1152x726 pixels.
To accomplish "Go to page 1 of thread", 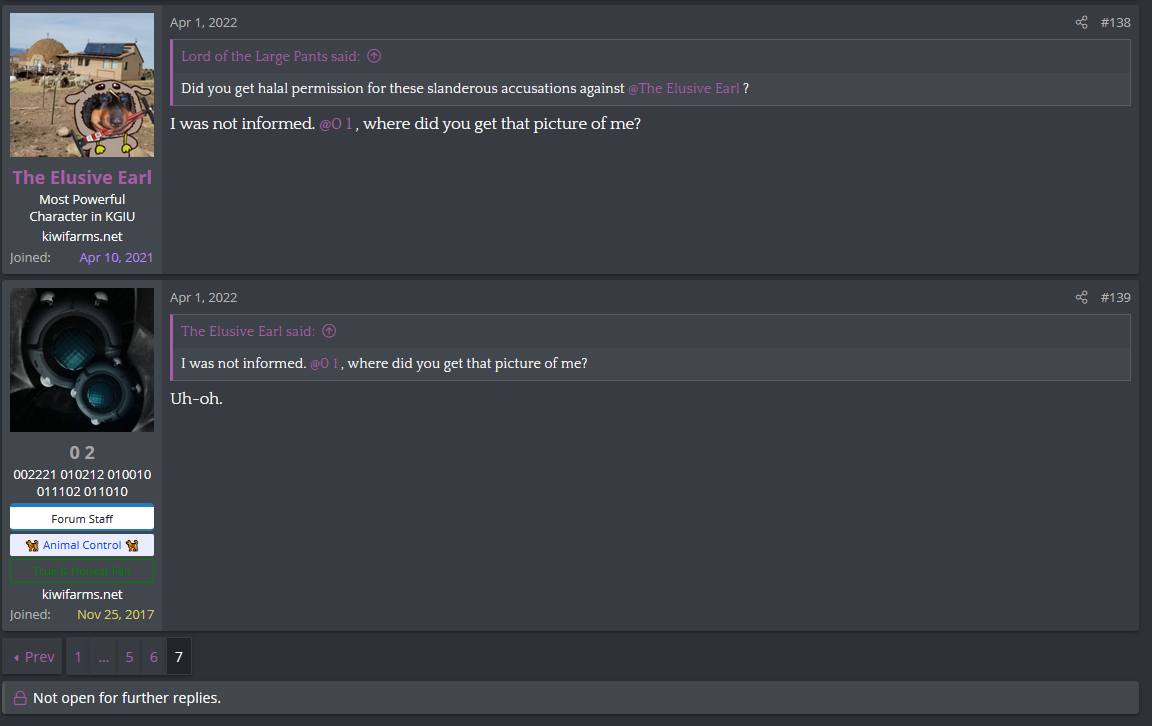I will (x=78, y=657).
